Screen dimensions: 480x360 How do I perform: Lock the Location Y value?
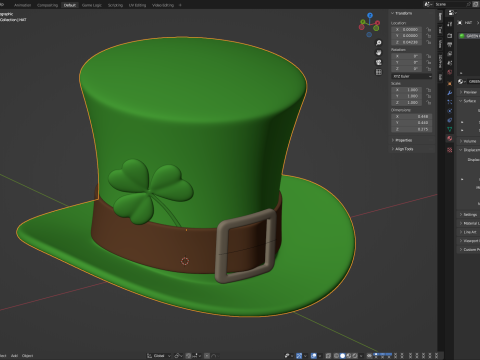pyautogui.click(x=429, y=35)
